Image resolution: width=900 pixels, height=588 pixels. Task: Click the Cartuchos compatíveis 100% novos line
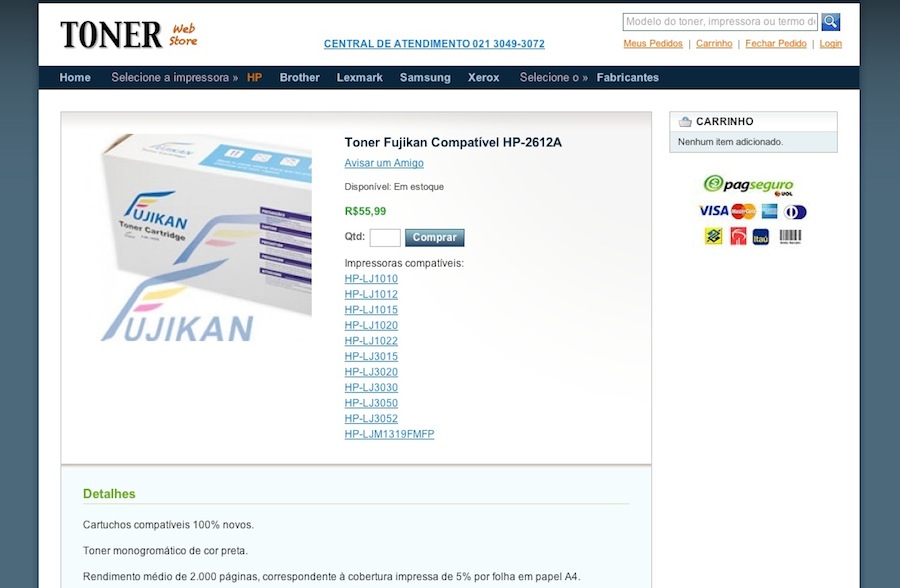point(168,525)
